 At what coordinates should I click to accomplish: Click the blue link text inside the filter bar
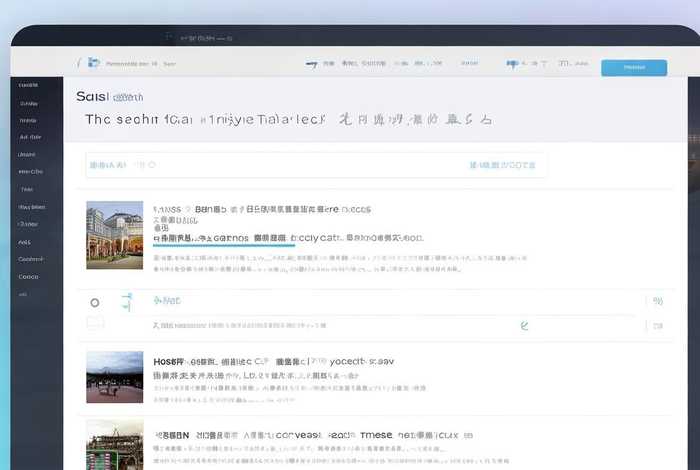click(x=502, y=165)
